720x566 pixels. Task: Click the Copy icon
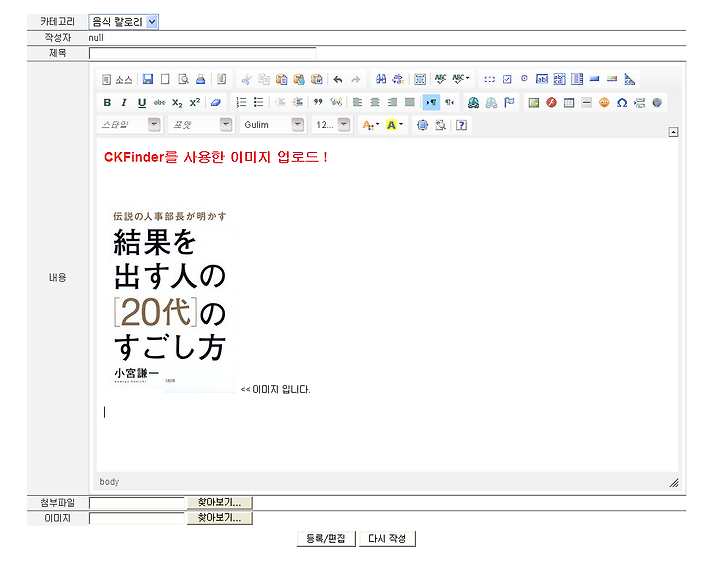click(x=264, y=79)
